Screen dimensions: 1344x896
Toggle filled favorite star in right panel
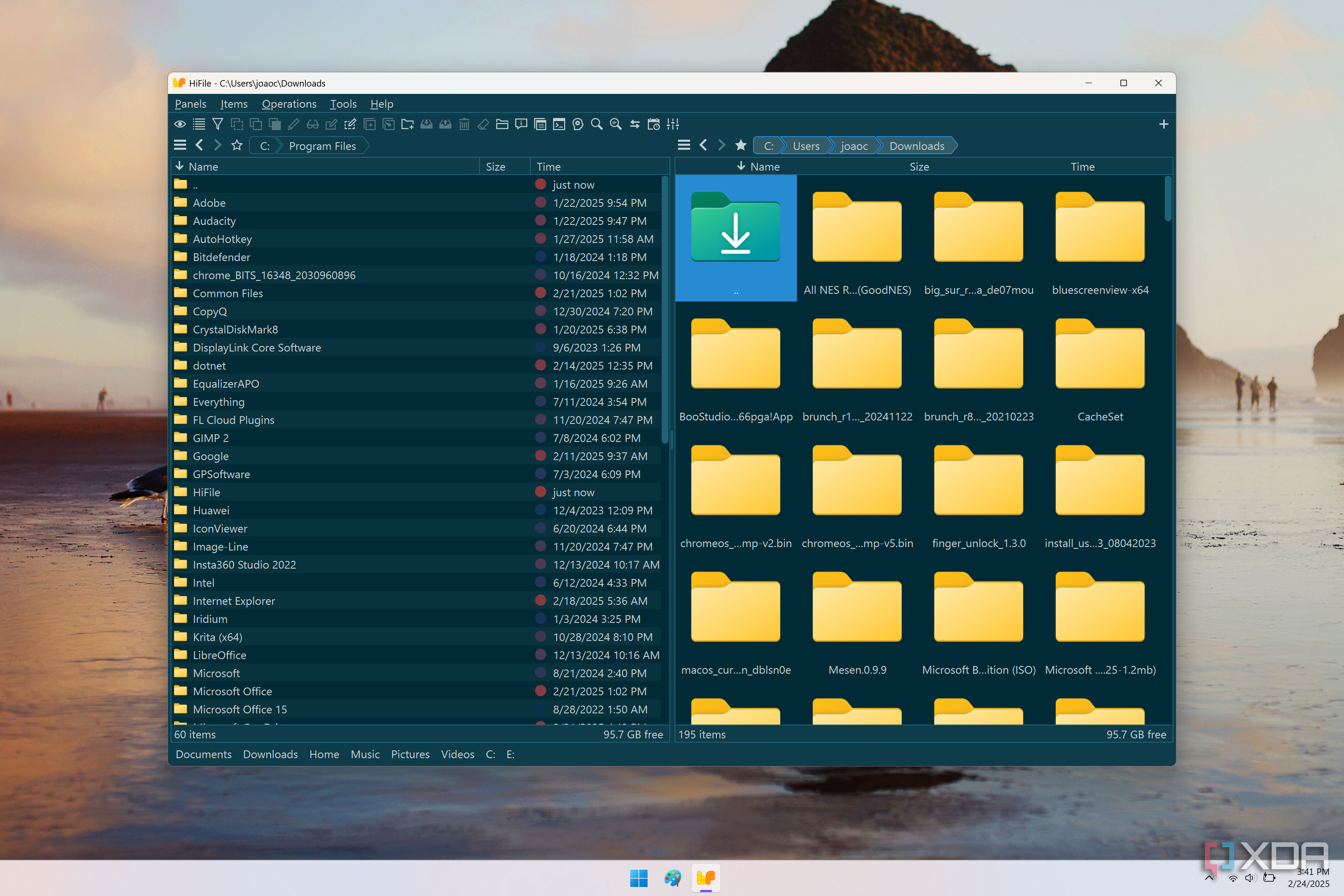tap(740, 146)
